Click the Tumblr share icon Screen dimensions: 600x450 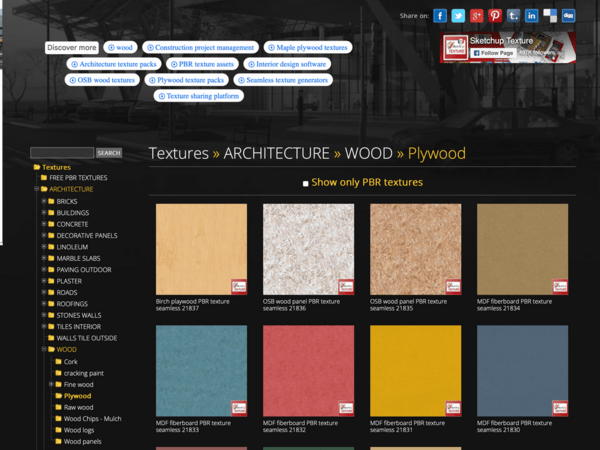(x=513, y=16)
